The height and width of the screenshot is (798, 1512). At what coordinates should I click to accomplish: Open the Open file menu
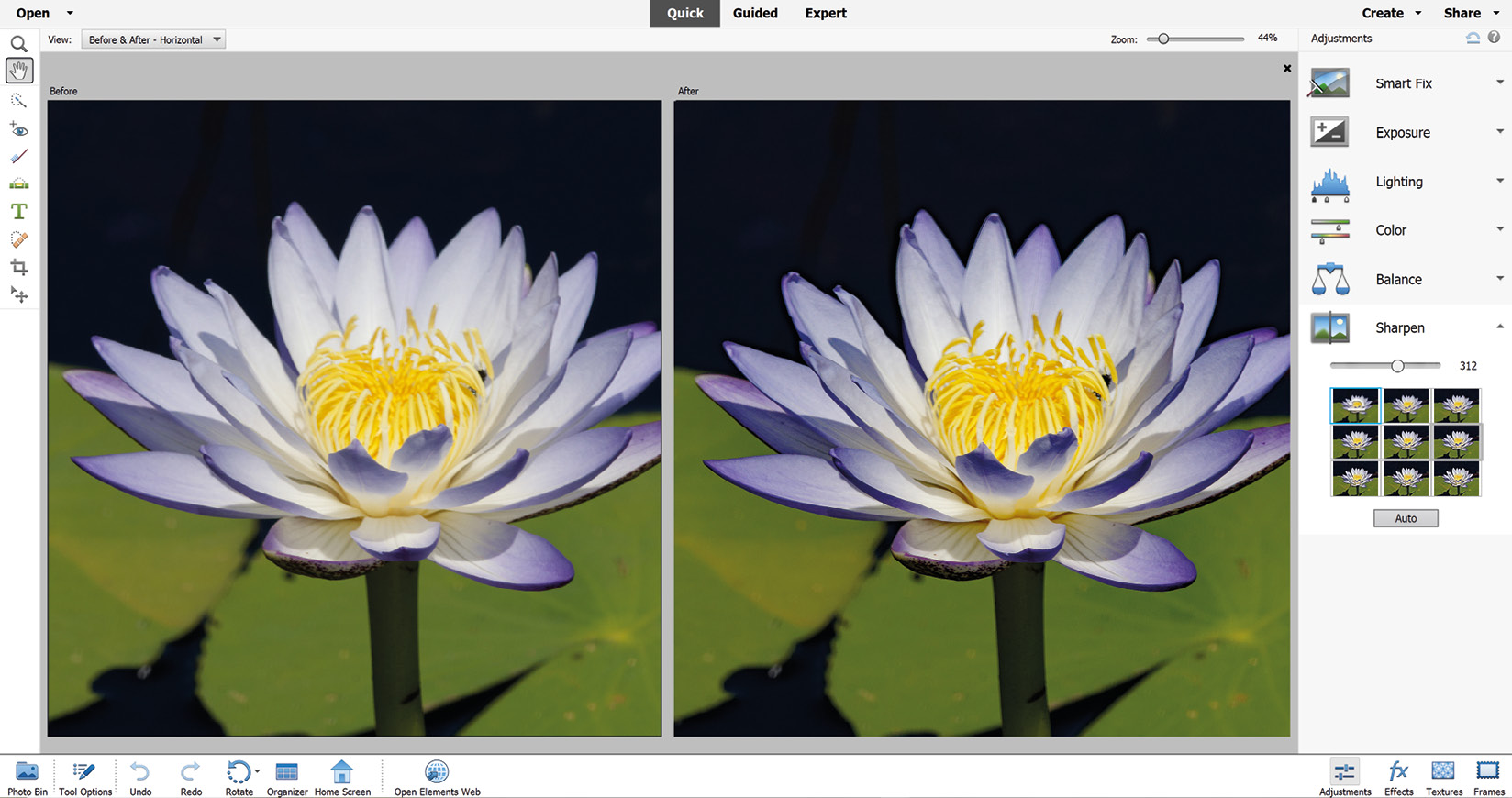(x=44, y=13)
